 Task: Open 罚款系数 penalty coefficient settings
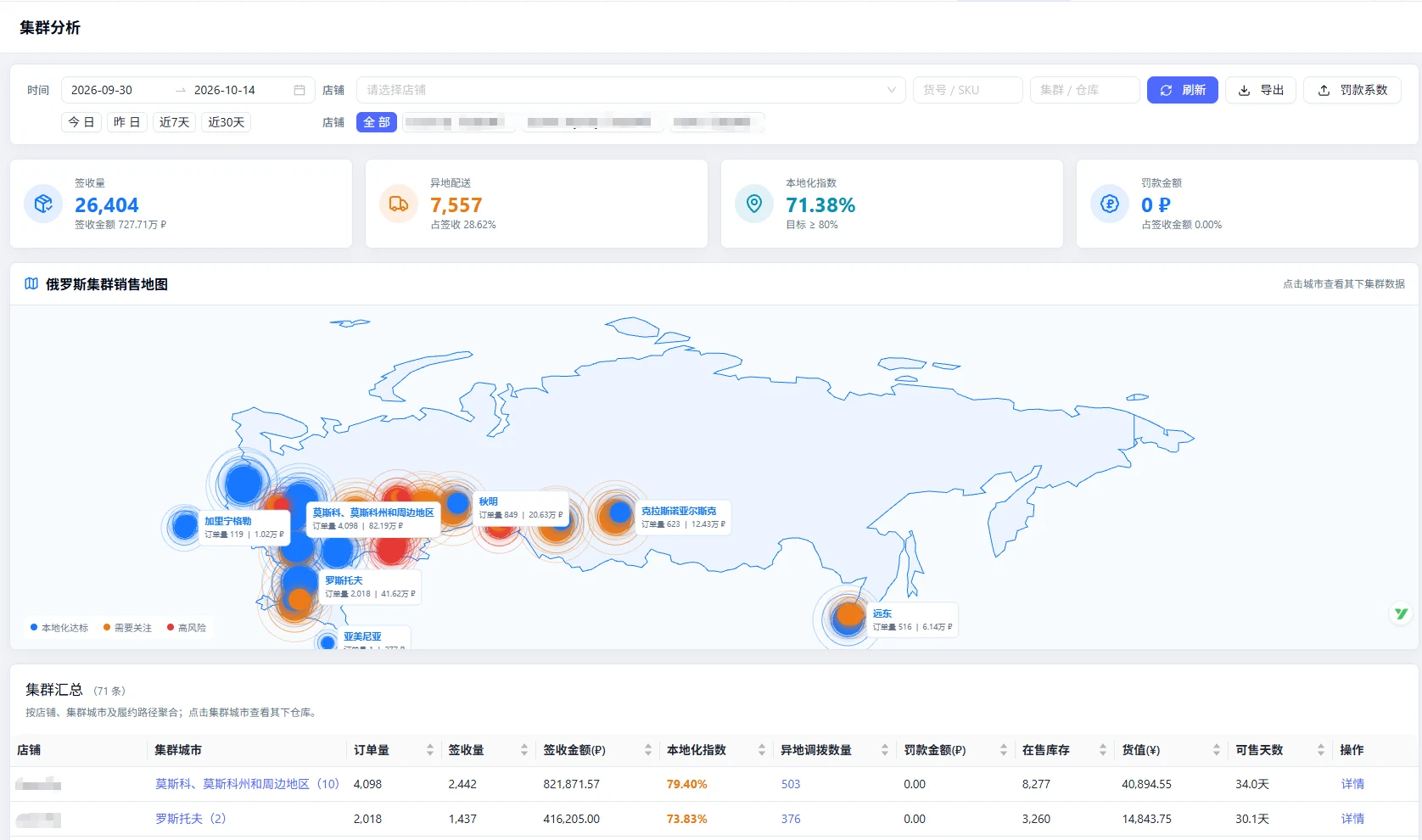point(1352,90)
